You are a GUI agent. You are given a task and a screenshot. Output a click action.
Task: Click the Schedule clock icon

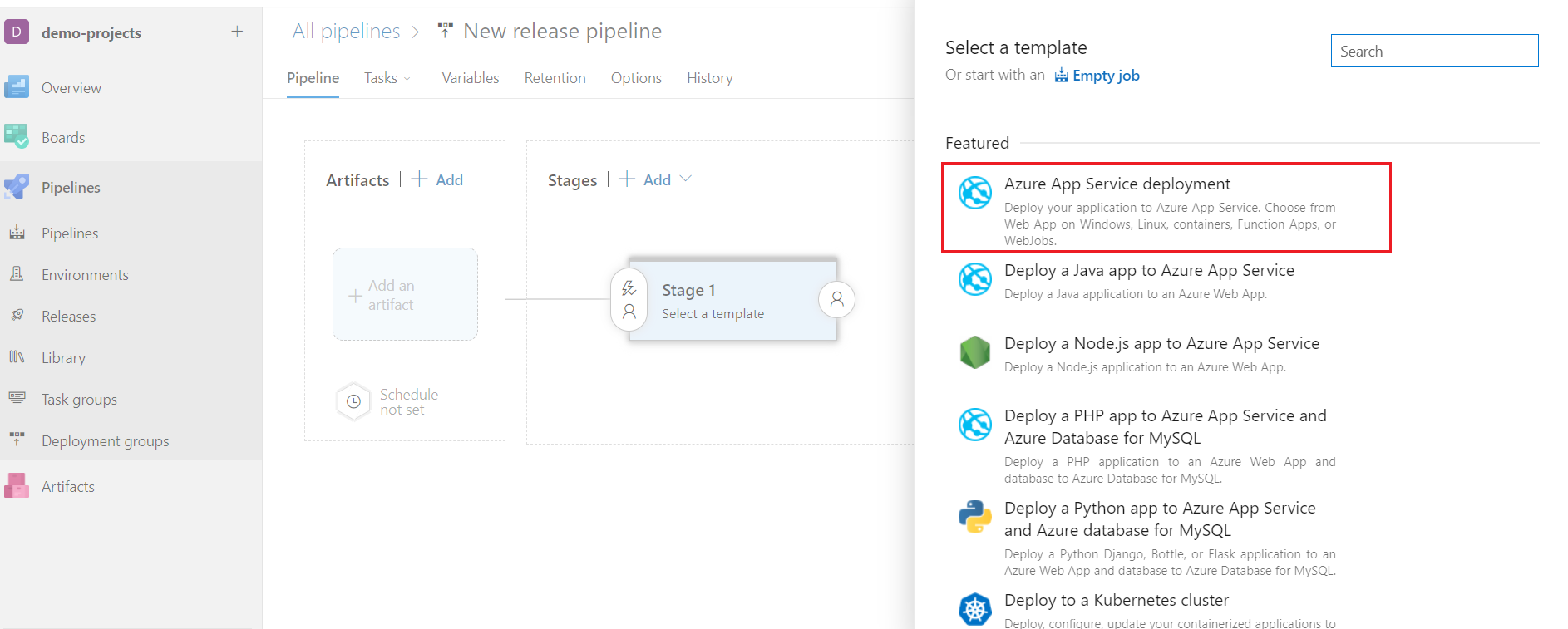tap(353, 401)
